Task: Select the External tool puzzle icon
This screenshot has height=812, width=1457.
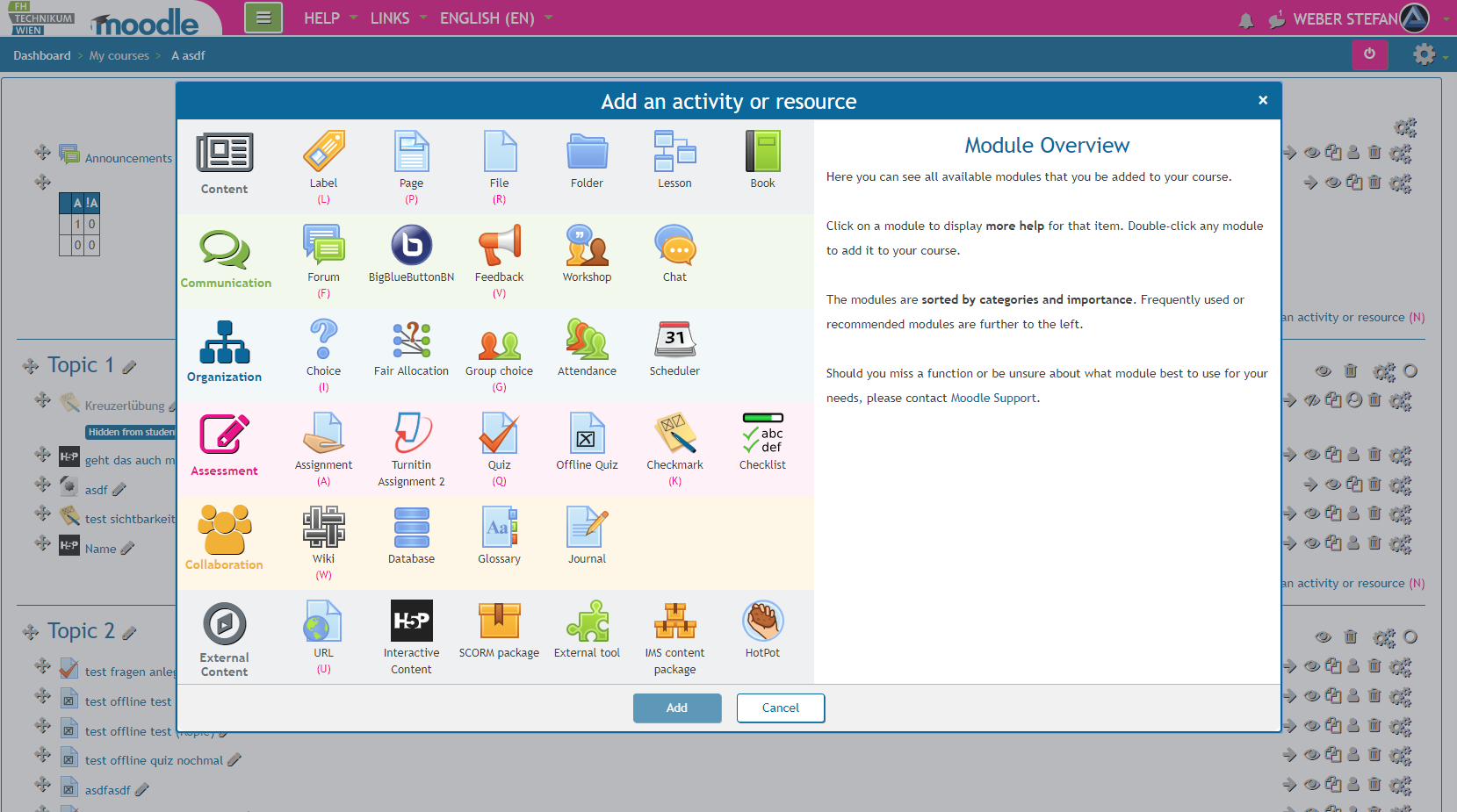Action: (x=587, y=621)
